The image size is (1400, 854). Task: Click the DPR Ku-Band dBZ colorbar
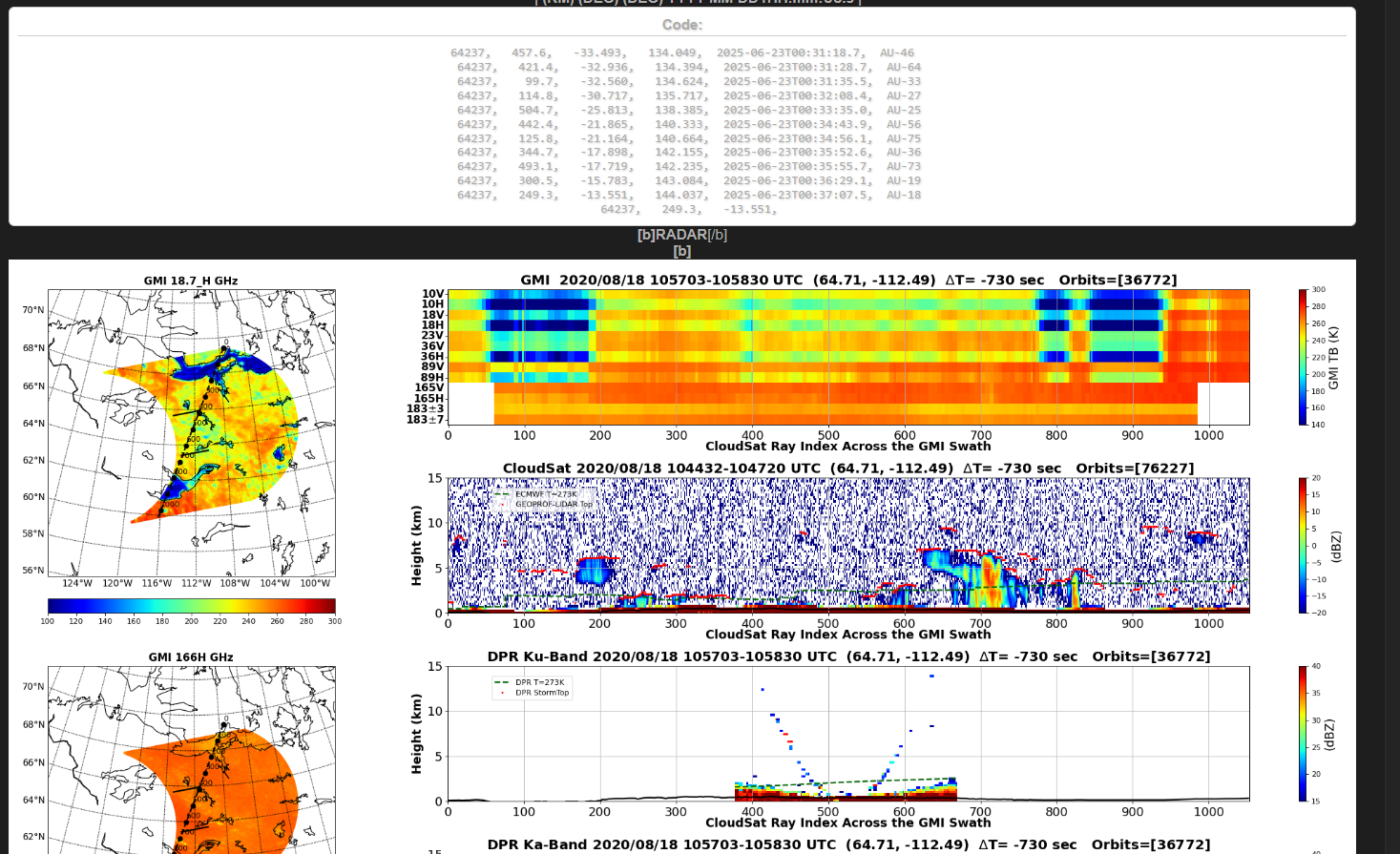point(1303,733)
